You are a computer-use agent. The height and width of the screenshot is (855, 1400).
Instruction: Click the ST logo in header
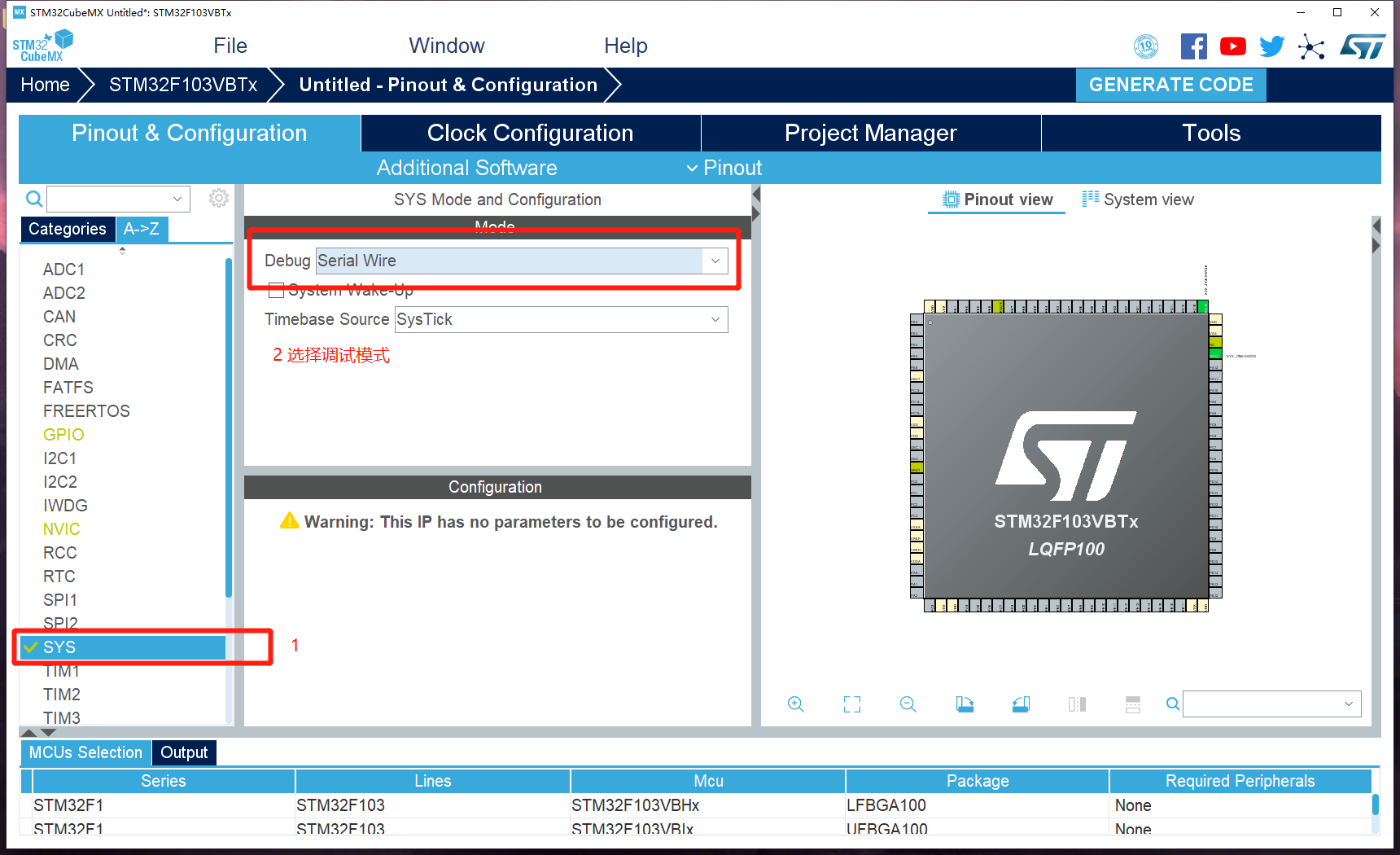click(x=1363, y=46)
